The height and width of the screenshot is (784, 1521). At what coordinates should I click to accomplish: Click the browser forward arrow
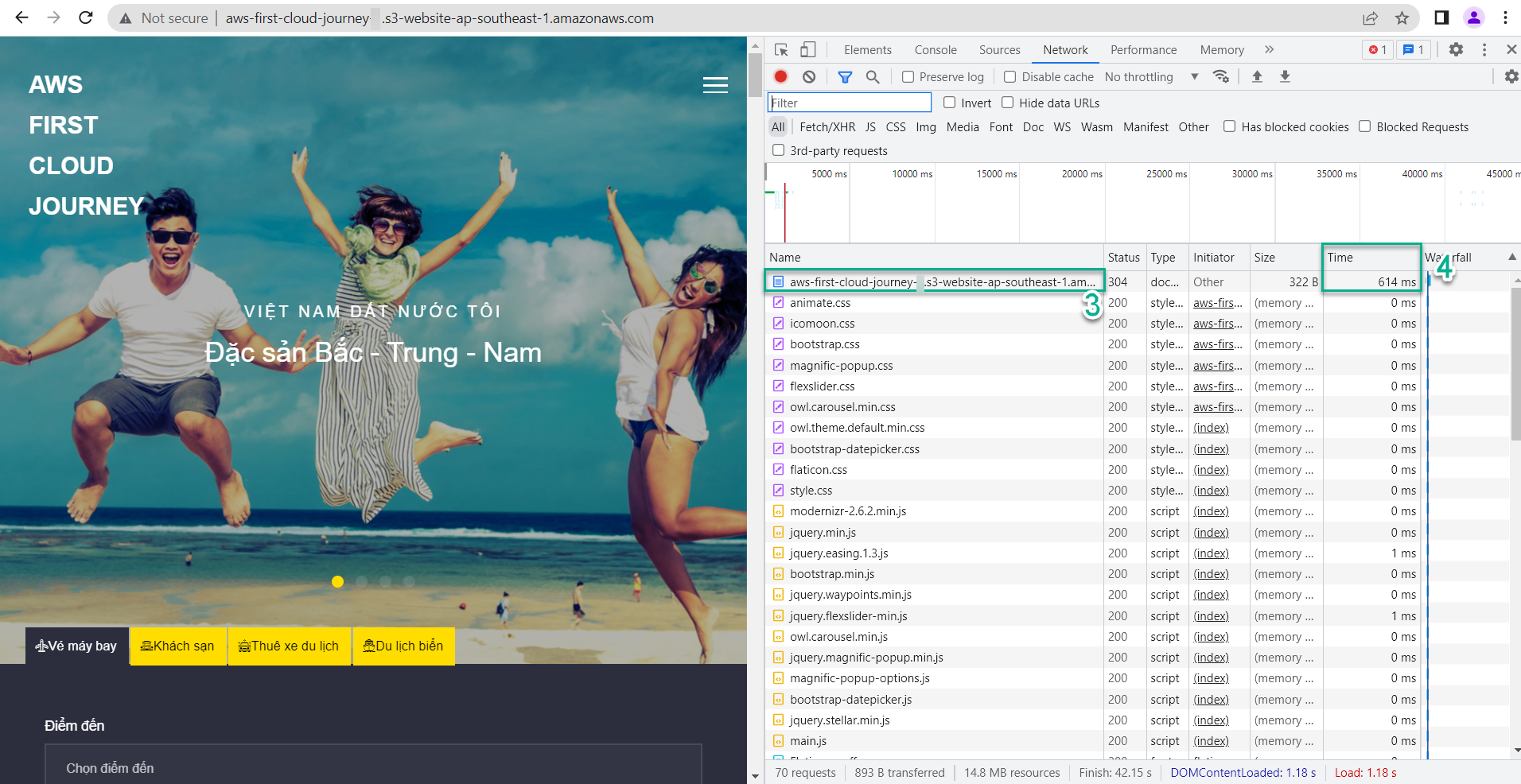tap(54, 17)
